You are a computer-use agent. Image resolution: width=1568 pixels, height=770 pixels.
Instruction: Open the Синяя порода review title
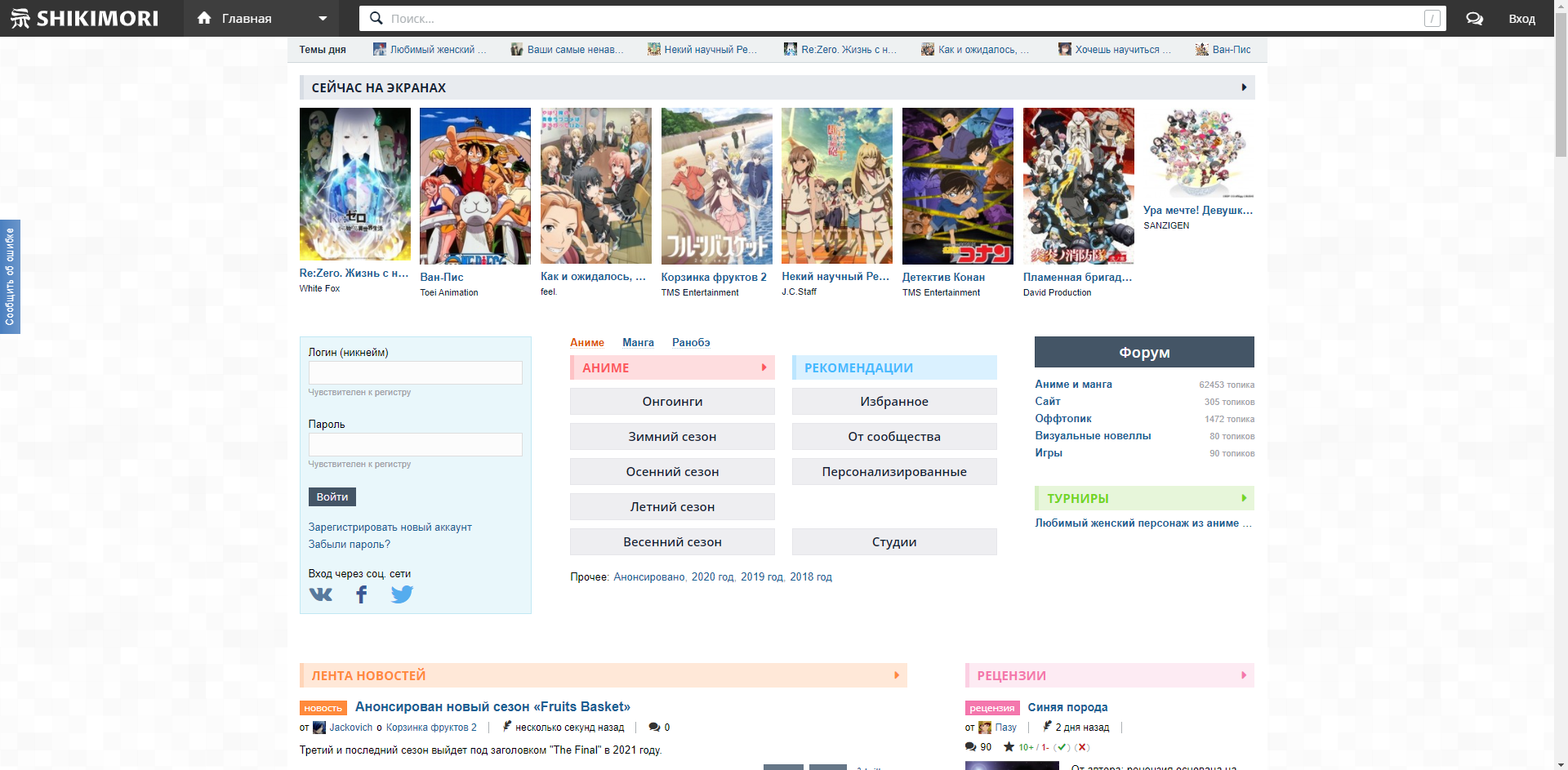(1067, 707)
